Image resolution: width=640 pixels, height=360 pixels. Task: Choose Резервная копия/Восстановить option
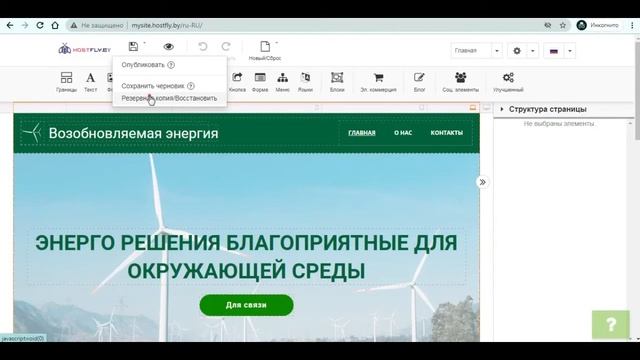click(x=169, y=98)
